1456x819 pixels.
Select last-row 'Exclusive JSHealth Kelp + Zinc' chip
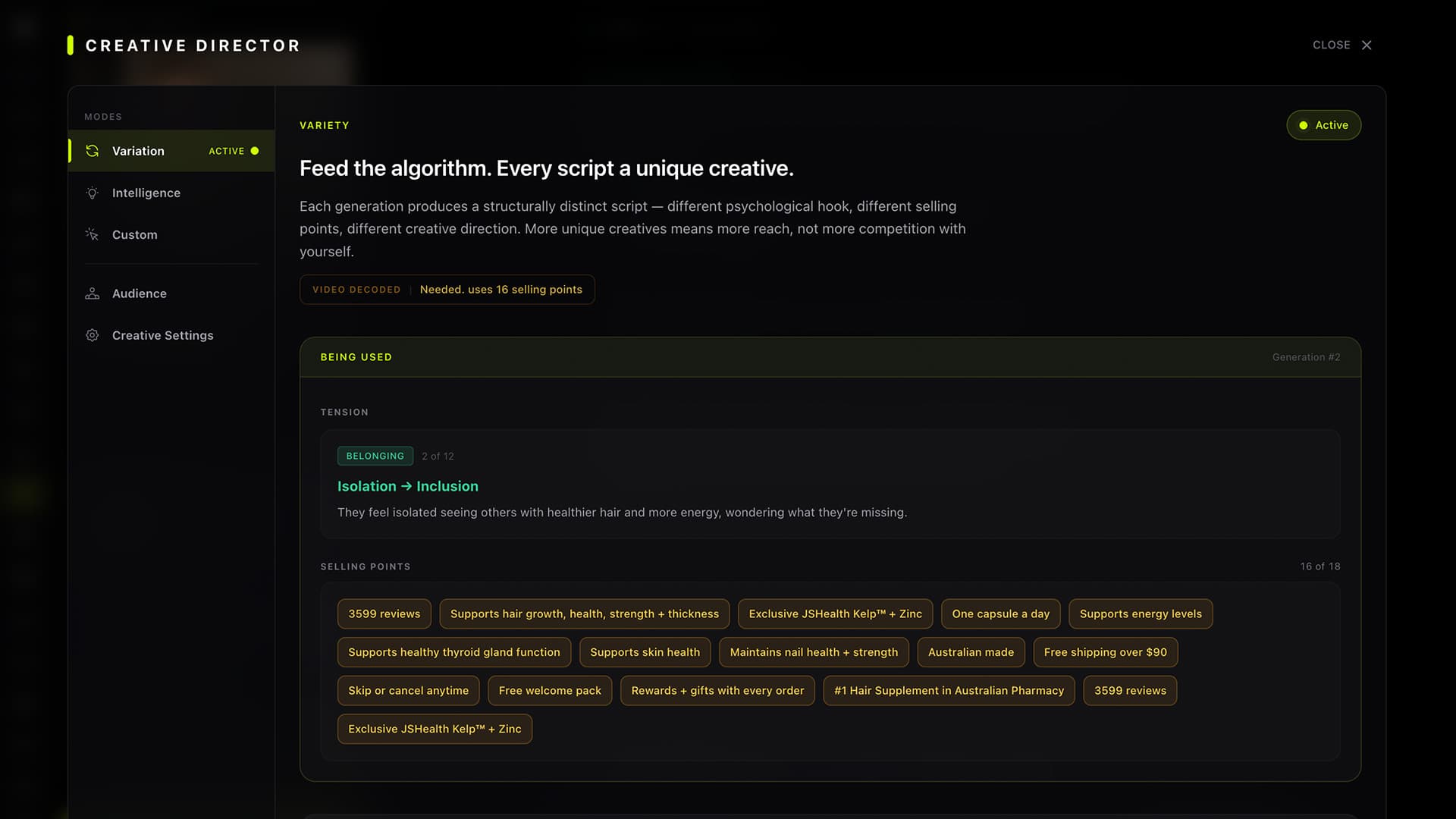pos(435,729)
